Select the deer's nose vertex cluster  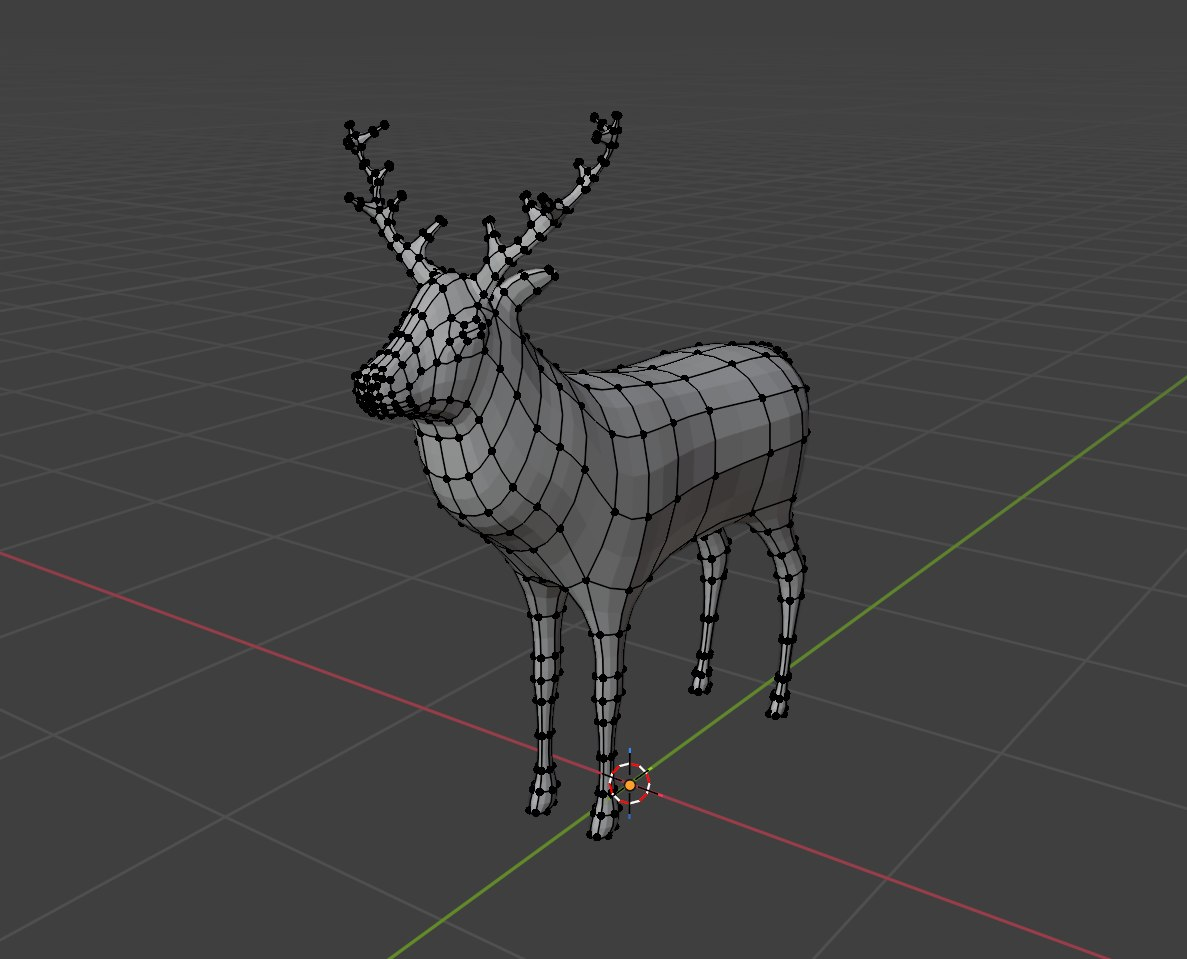[x=372, y=391]
